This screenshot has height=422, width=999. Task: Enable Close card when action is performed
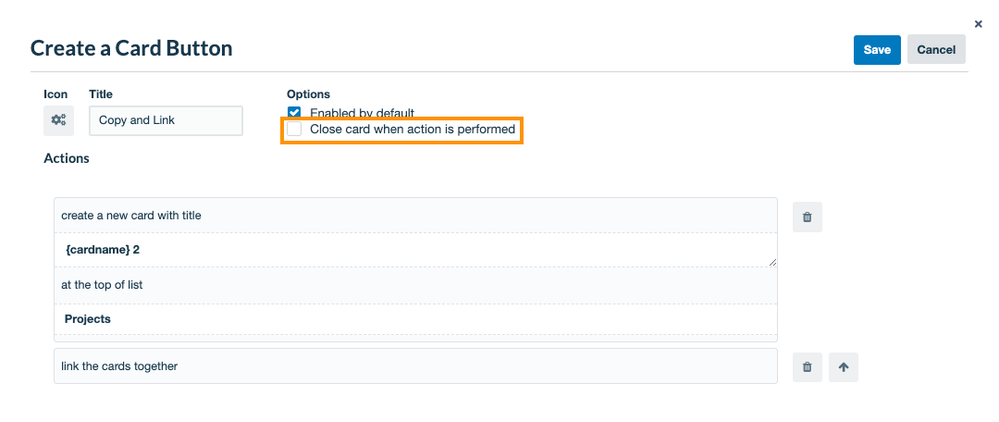tap(294, 129)
